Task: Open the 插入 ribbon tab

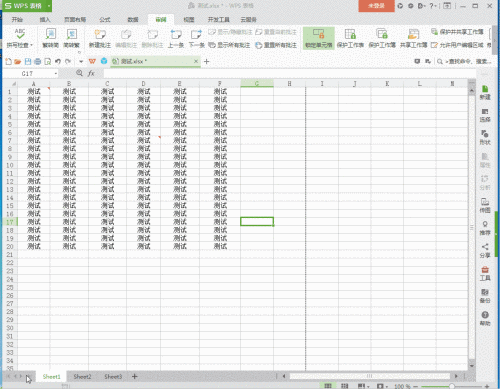Action: click(x=45, y=20)
